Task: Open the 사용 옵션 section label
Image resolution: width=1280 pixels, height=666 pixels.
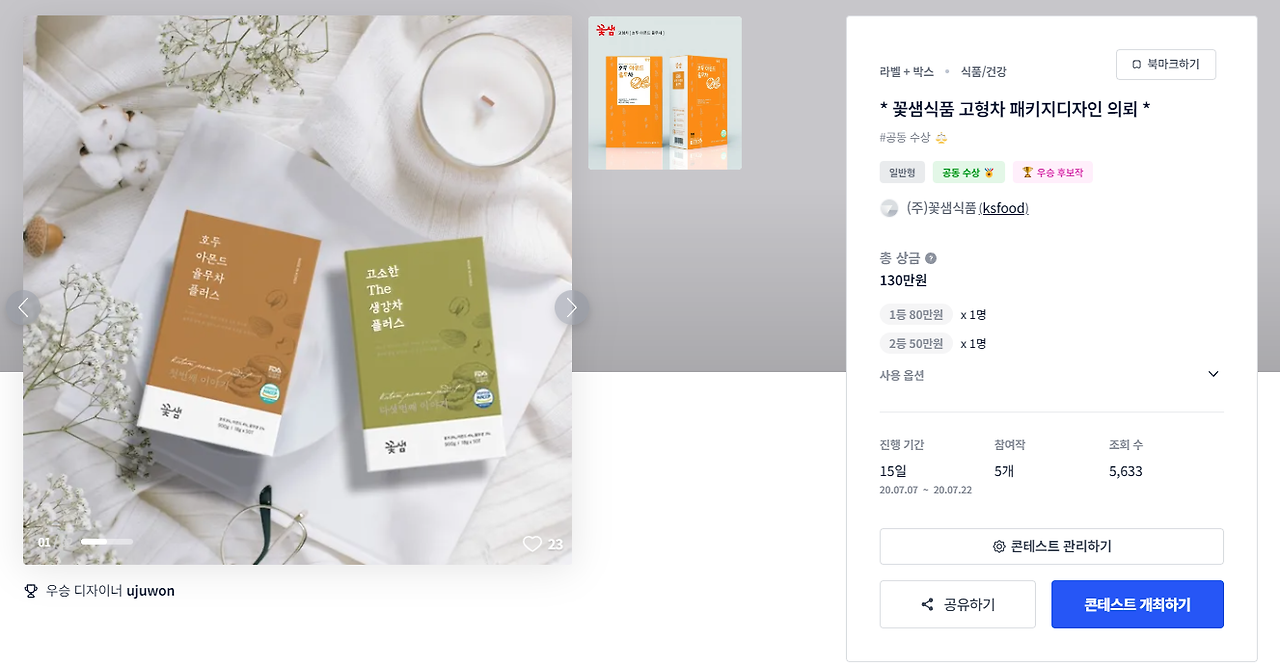Action: pyautogui.click(x=902, y=375)
